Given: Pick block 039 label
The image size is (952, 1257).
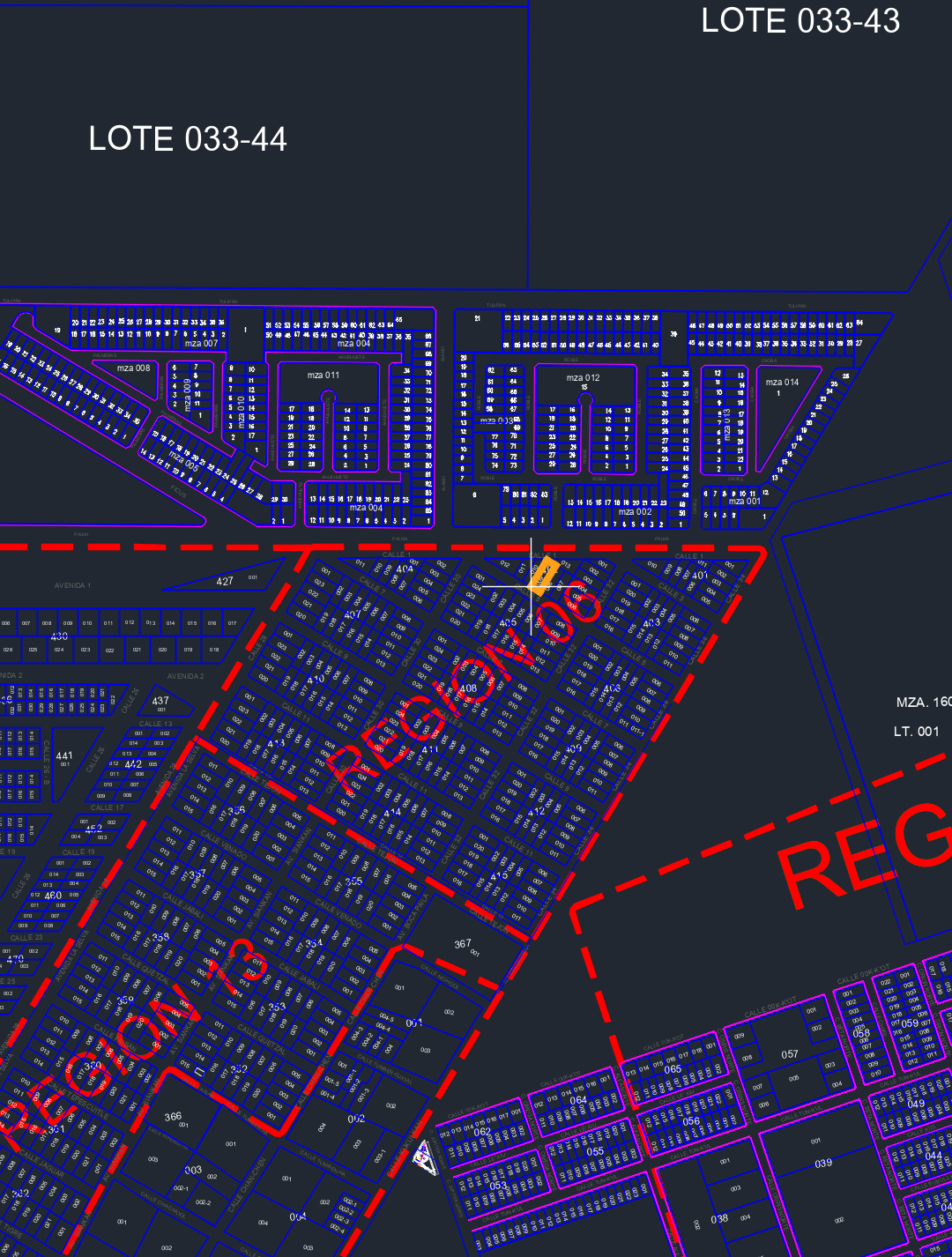Looking at the screenshot, I should (823, 1163).
